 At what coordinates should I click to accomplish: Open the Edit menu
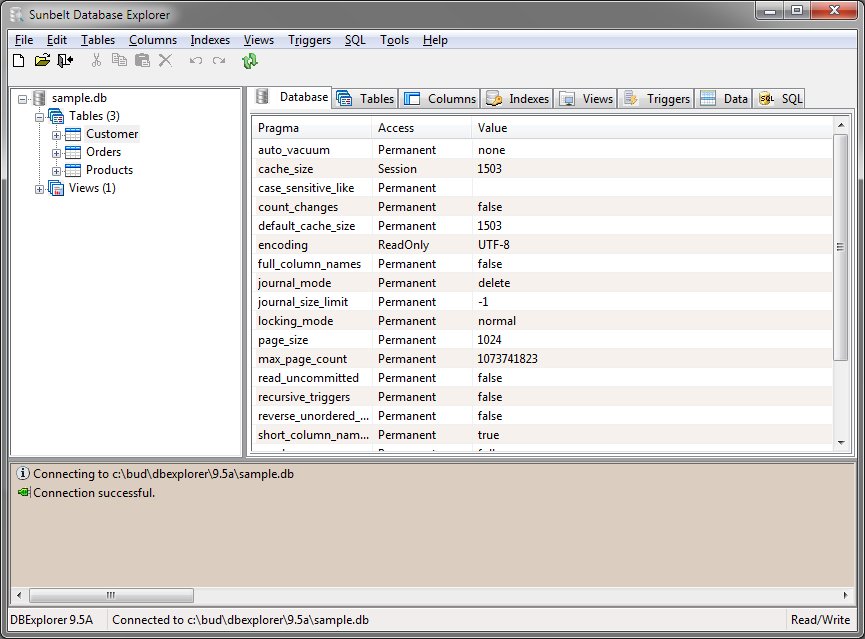click(x=57, y=40)
